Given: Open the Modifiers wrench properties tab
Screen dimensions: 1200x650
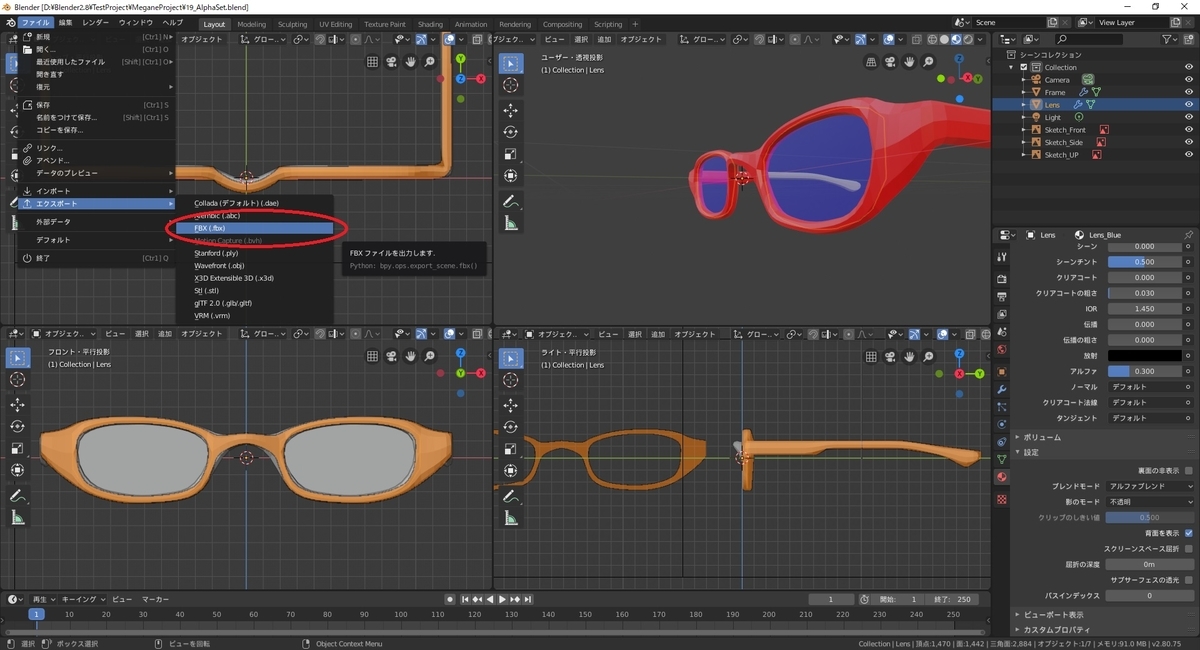Looking at the screenshot, I should click(x=1002, y=388).
